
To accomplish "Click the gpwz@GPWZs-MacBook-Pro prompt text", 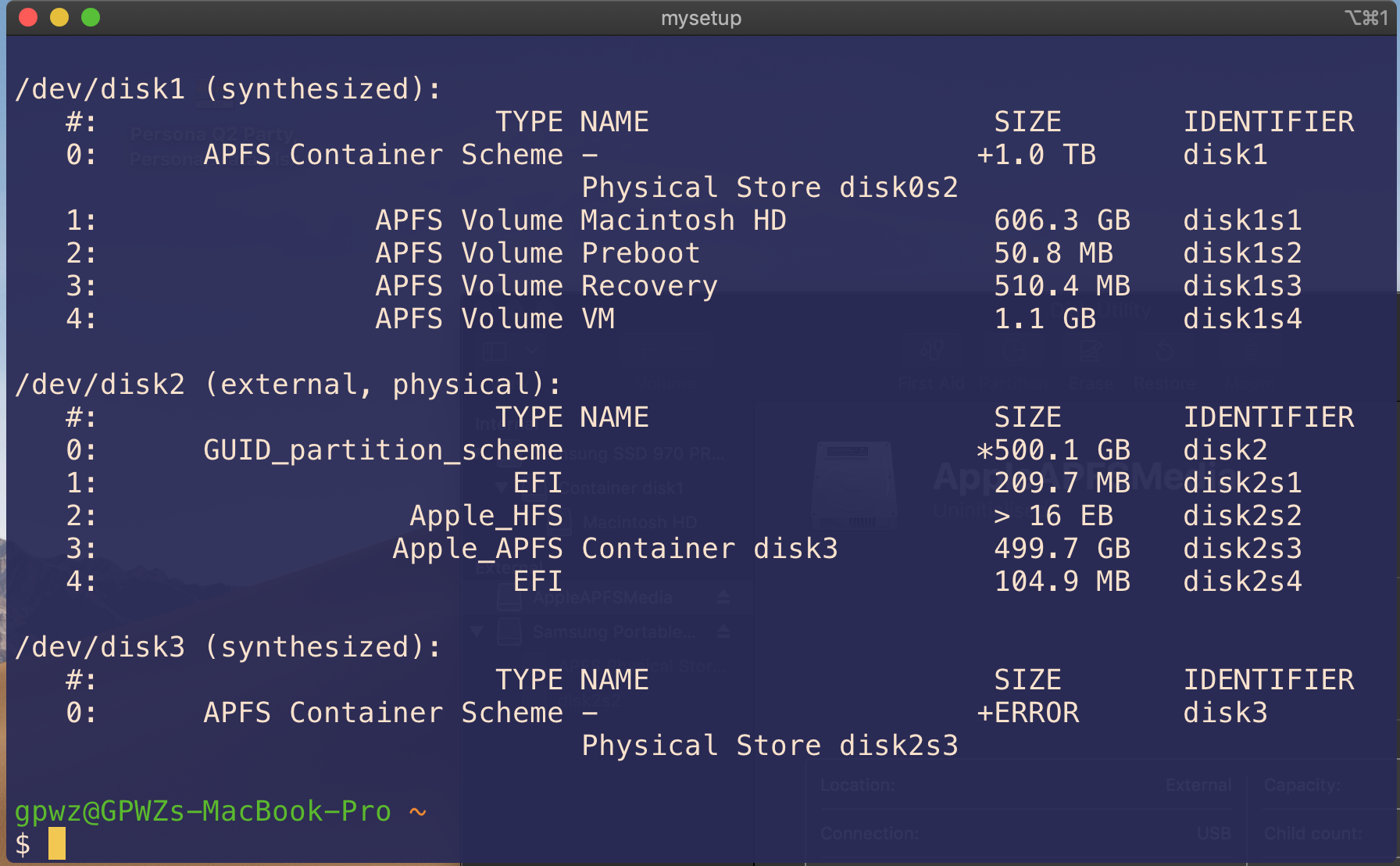I will click(203, 811).
